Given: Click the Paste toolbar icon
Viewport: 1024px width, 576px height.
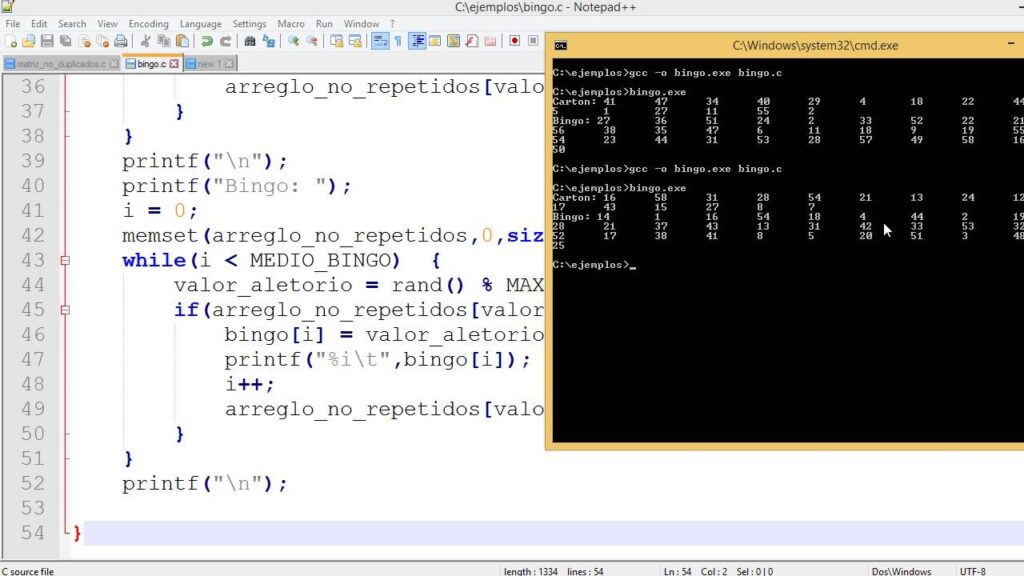Looking at the screenshot, I should click(x=183, y=43).
